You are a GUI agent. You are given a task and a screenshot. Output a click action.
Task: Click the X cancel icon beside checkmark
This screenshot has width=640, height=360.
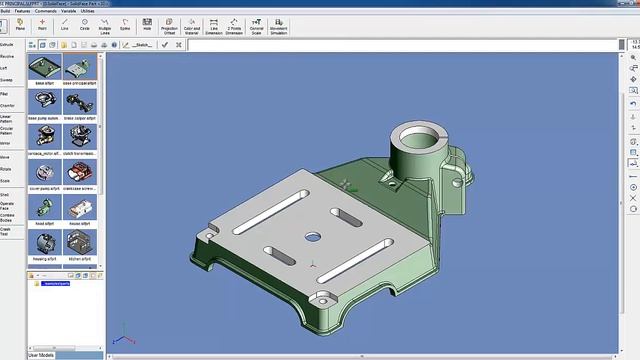pyautogui.click(x=178, y=45)
